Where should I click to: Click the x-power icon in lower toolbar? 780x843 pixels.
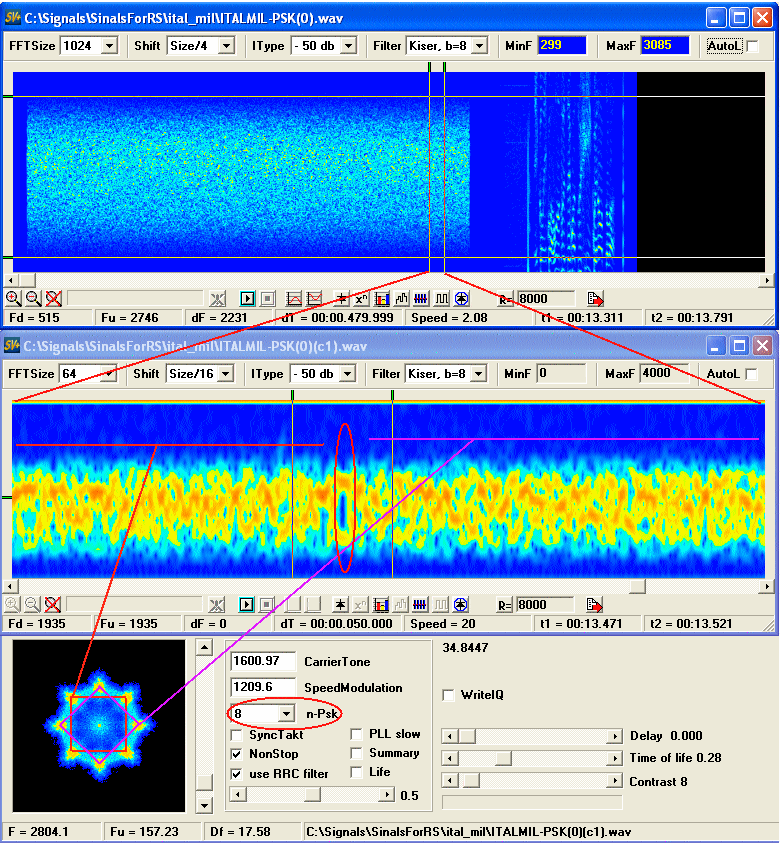coord(362,604)
